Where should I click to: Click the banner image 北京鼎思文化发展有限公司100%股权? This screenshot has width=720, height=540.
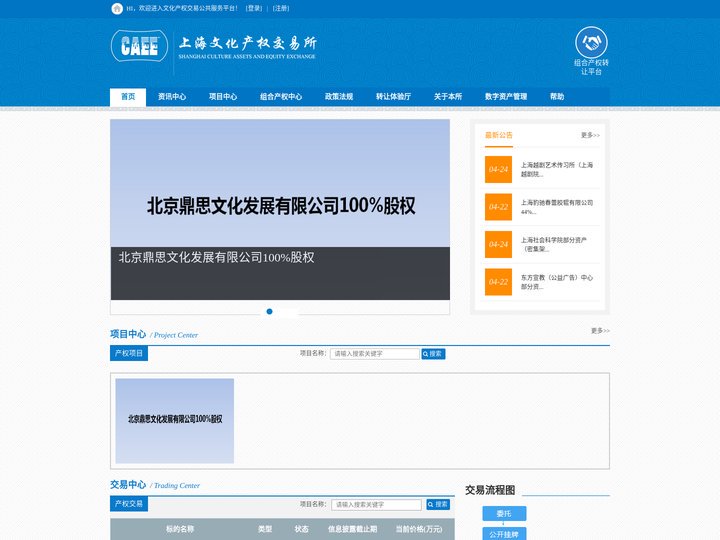280,183
